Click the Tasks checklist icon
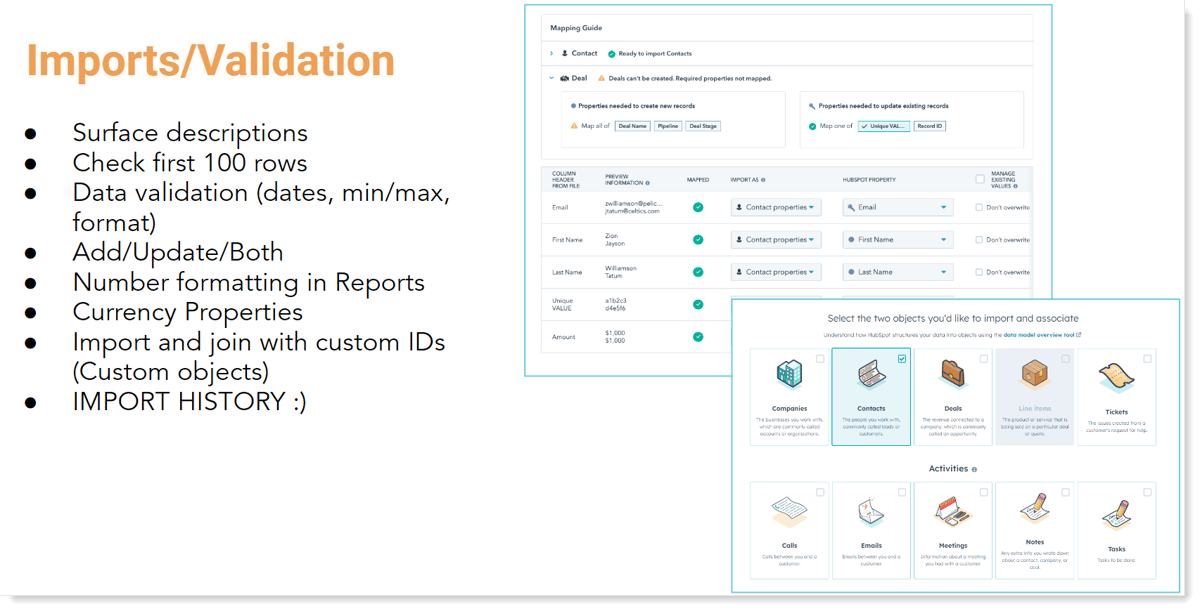 tap(1116, 513)
